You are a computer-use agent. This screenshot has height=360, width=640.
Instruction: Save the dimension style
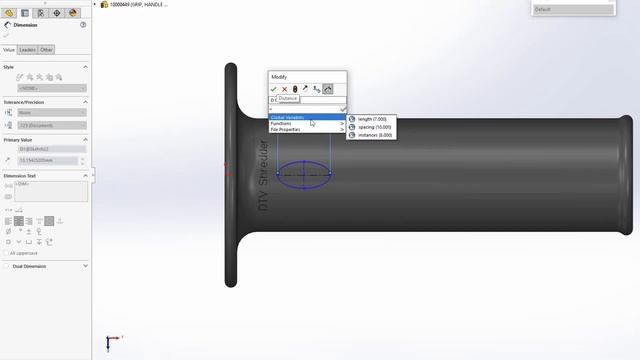(x=49, y=77)
